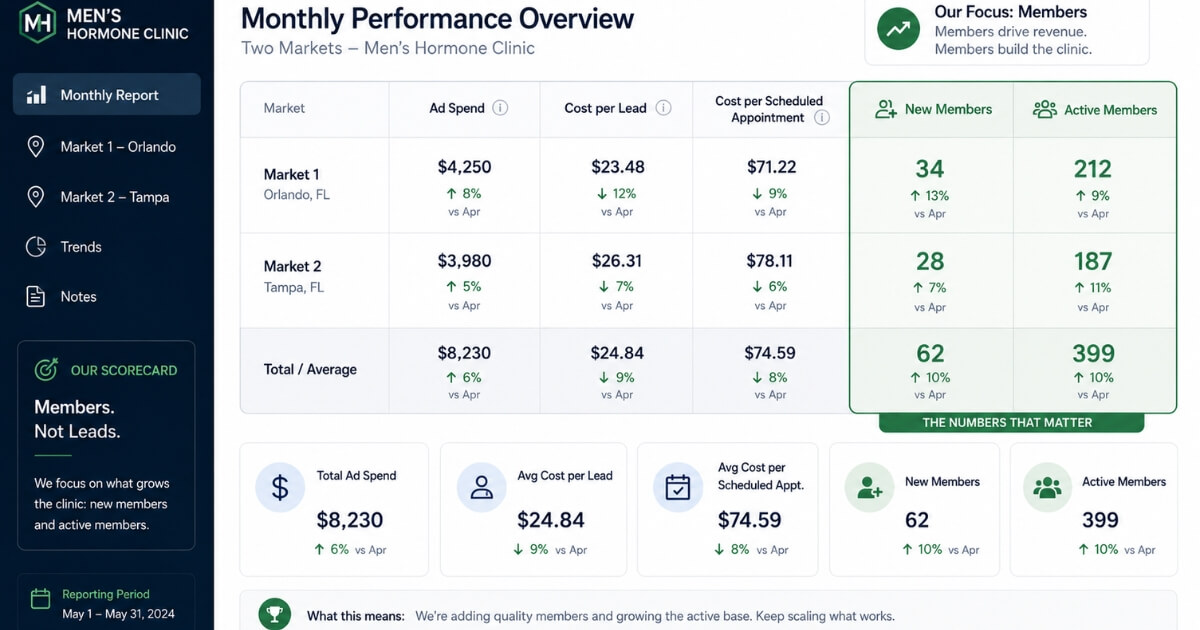
Task: Go to Market 2 – Tampa page
Action: coord(107,196)
